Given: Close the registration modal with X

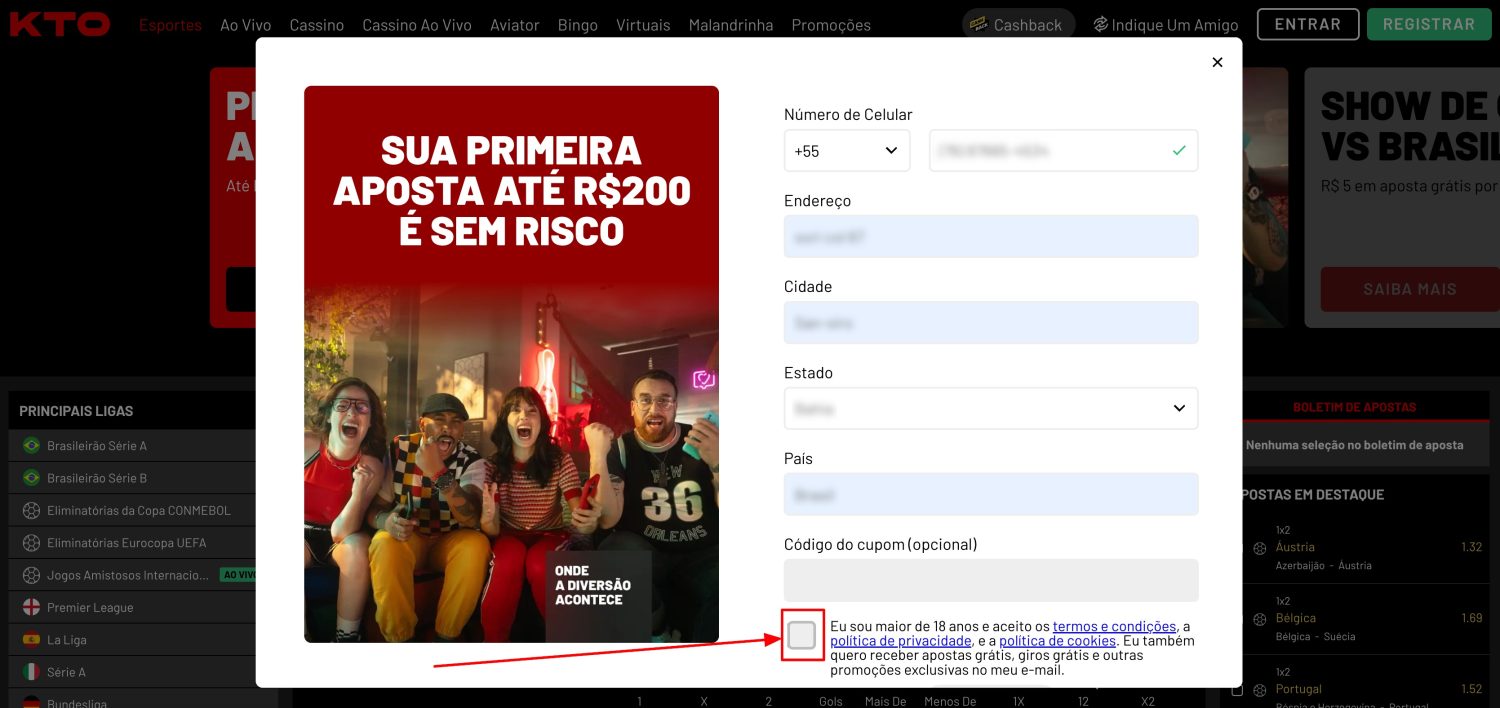Looking at the screenshot, I should 1217,62.
